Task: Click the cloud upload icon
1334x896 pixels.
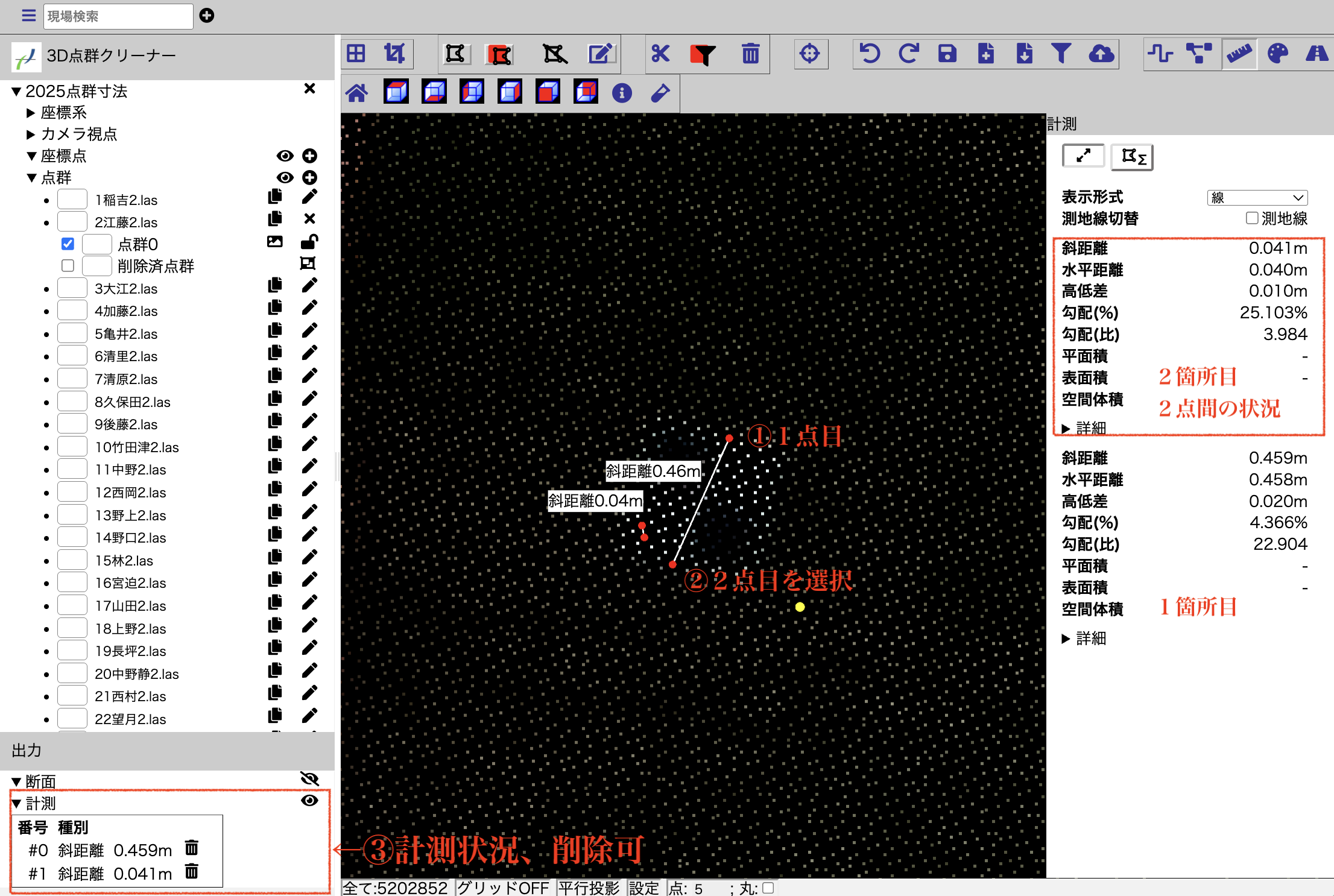Action: click(1101, 54)
